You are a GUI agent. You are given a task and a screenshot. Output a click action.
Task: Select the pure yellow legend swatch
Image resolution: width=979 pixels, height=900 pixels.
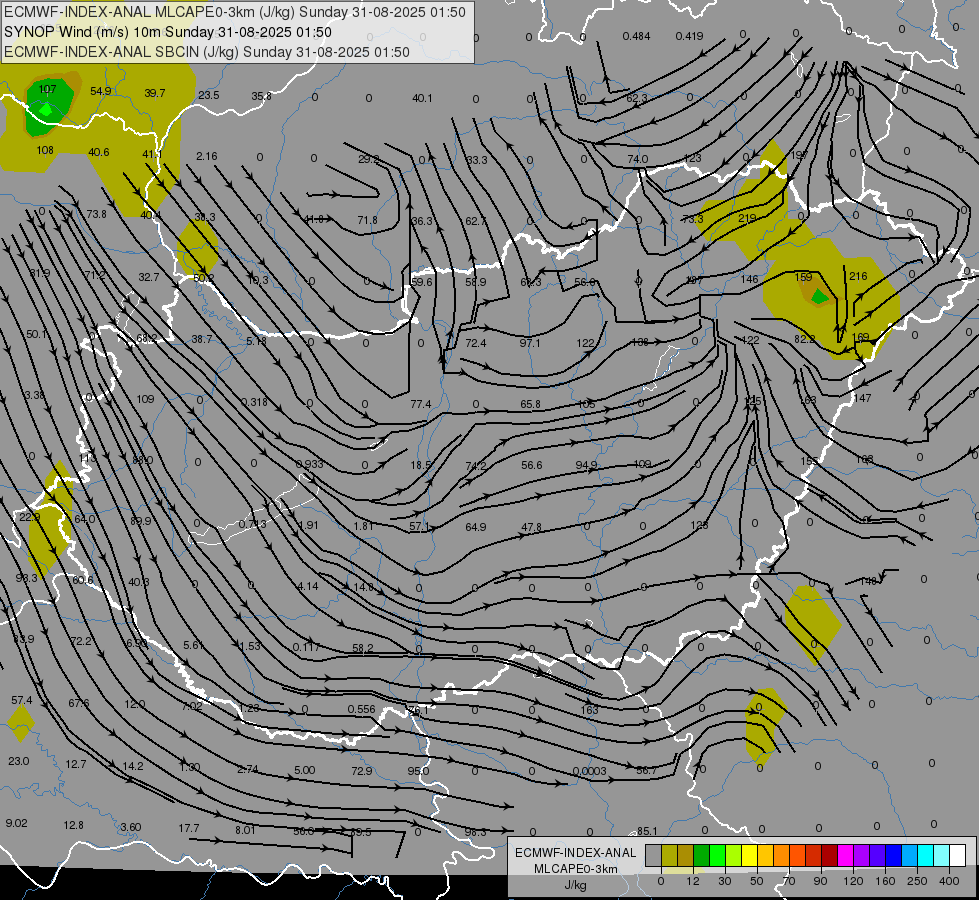[749, 856]
